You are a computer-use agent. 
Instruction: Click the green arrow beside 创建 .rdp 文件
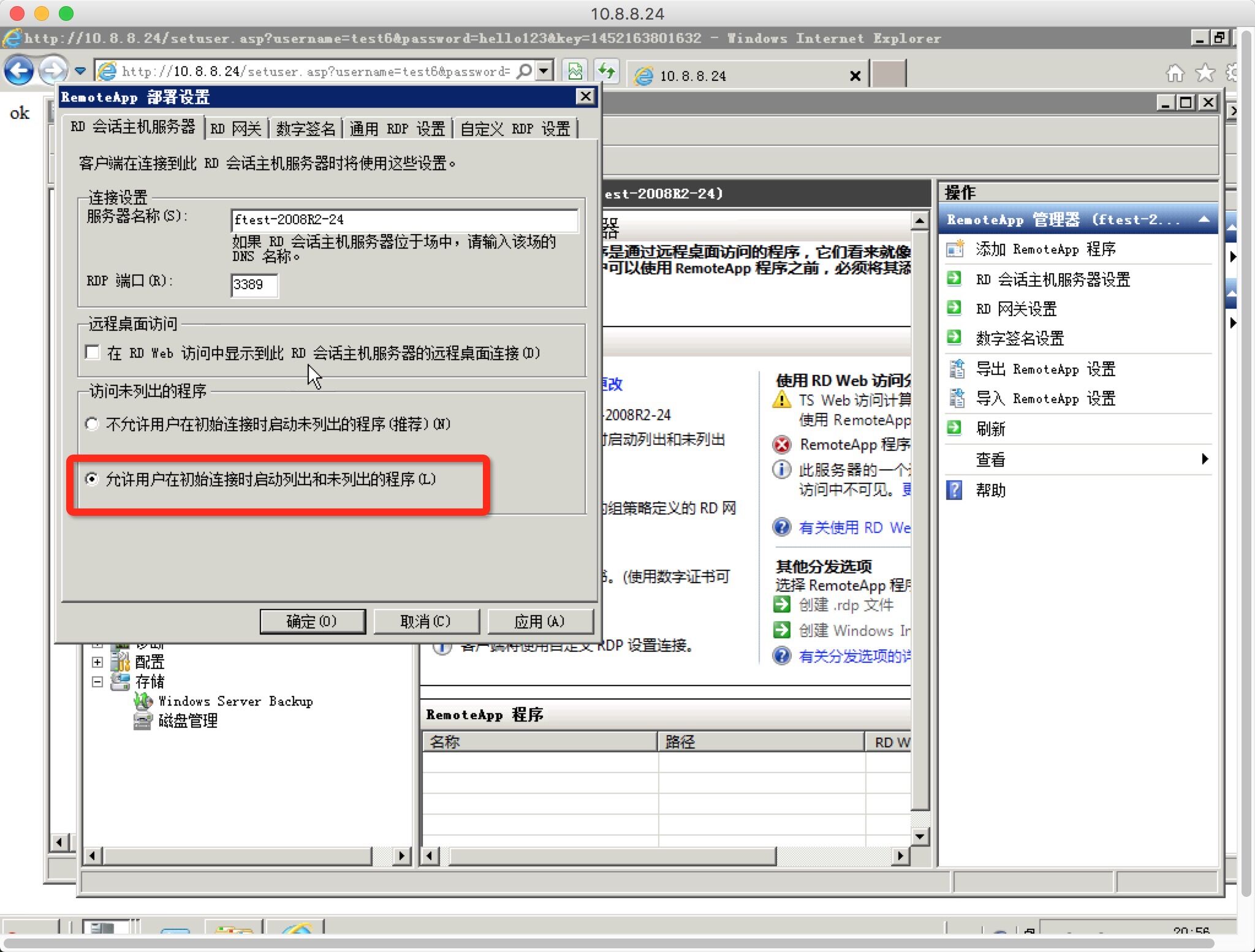[x=782, y=605]
